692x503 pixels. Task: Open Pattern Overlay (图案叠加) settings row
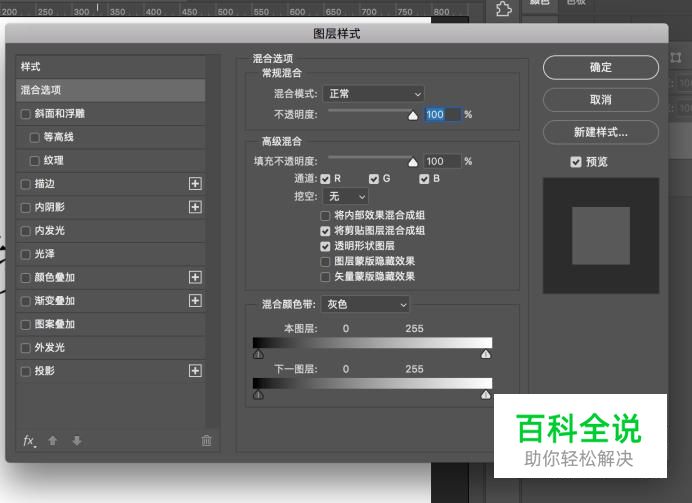click(x=110, y=324)
